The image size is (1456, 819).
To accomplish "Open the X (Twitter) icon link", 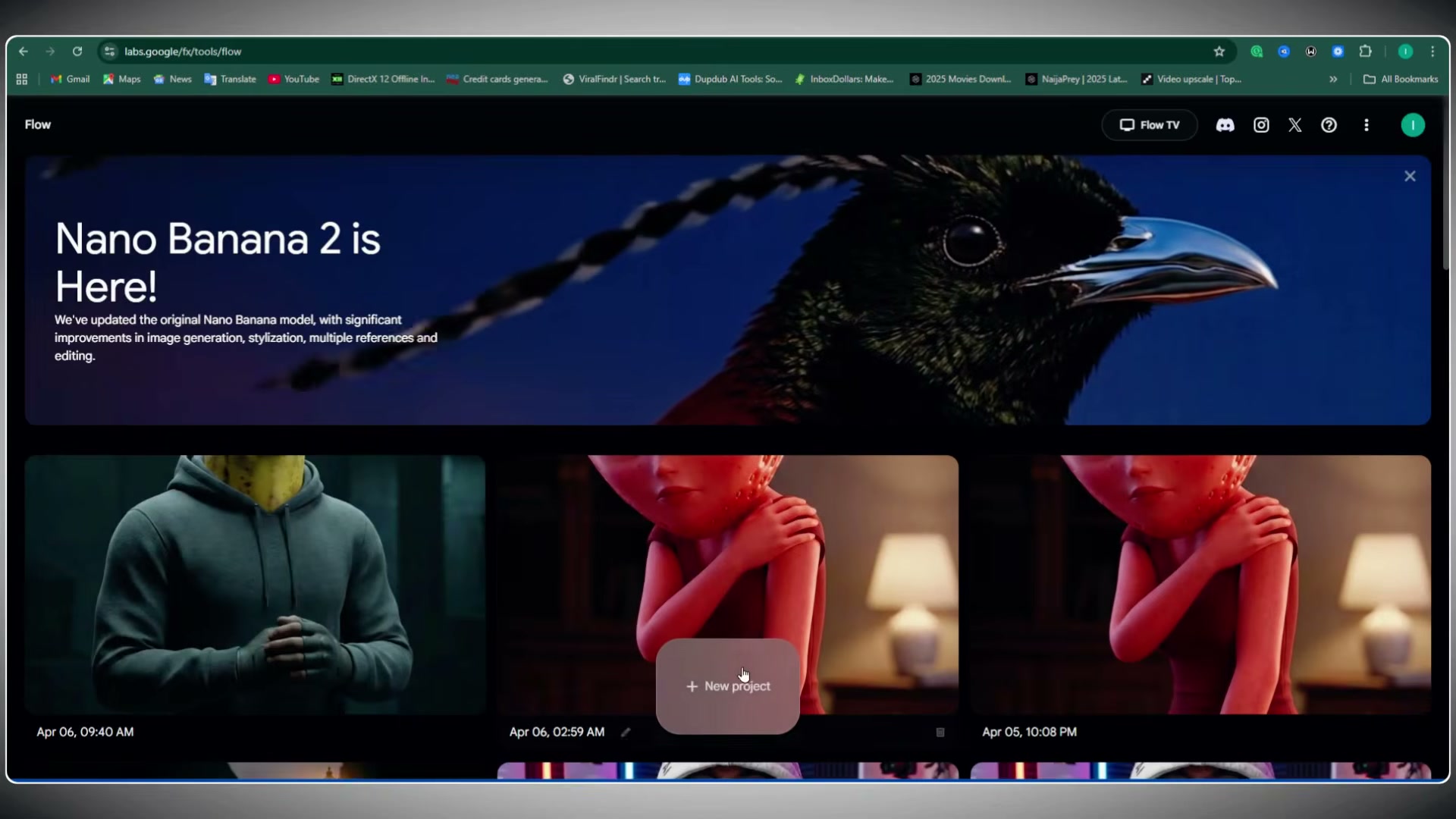I will 1295,125.
